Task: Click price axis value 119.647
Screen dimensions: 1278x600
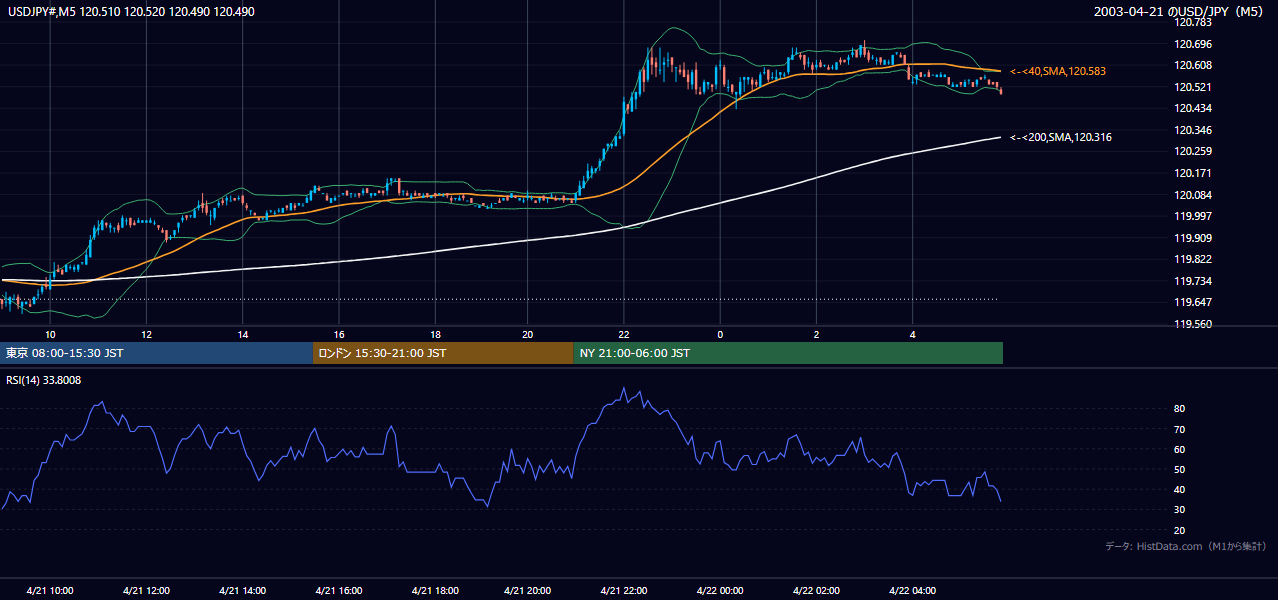Action: (1194, 302)
